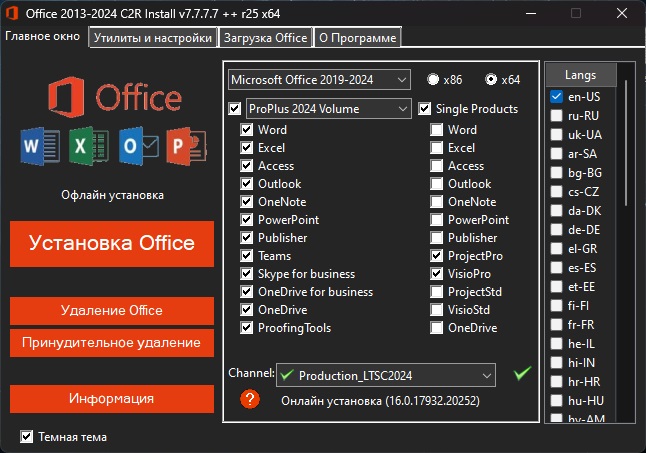This screenshot has width=646, height=453.
Task: Click the Office icon in title bar
Action: tap(12, 13)
